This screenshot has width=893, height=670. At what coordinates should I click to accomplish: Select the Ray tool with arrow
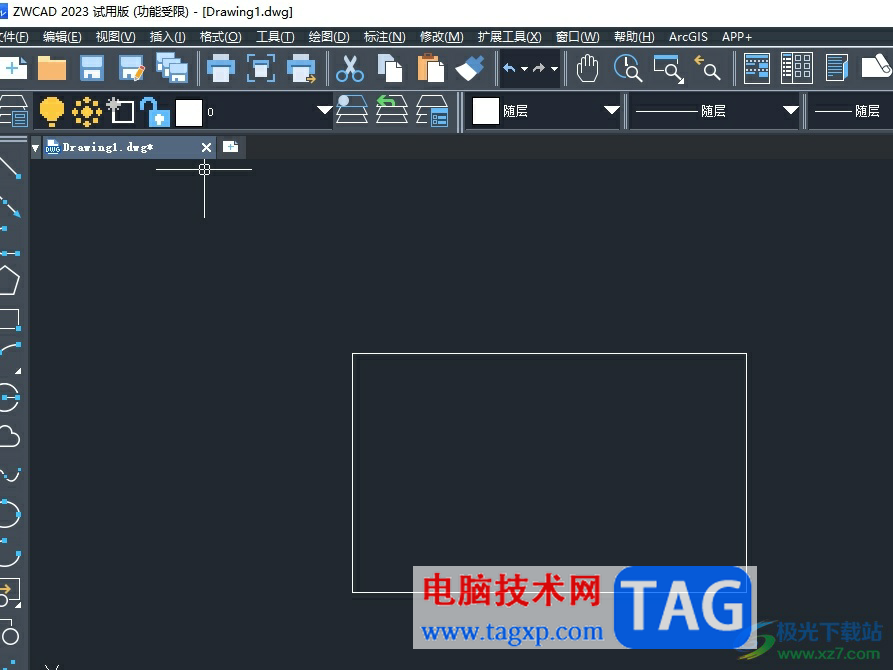click(x=10, y=207)
